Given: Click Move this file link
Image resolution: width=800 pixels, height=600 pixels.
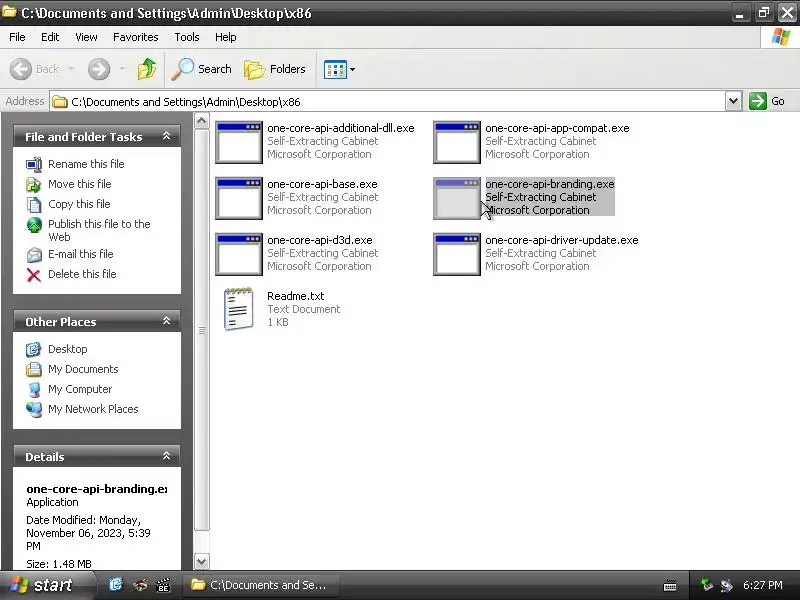Looking at the screenshot, I should point(80,184).
